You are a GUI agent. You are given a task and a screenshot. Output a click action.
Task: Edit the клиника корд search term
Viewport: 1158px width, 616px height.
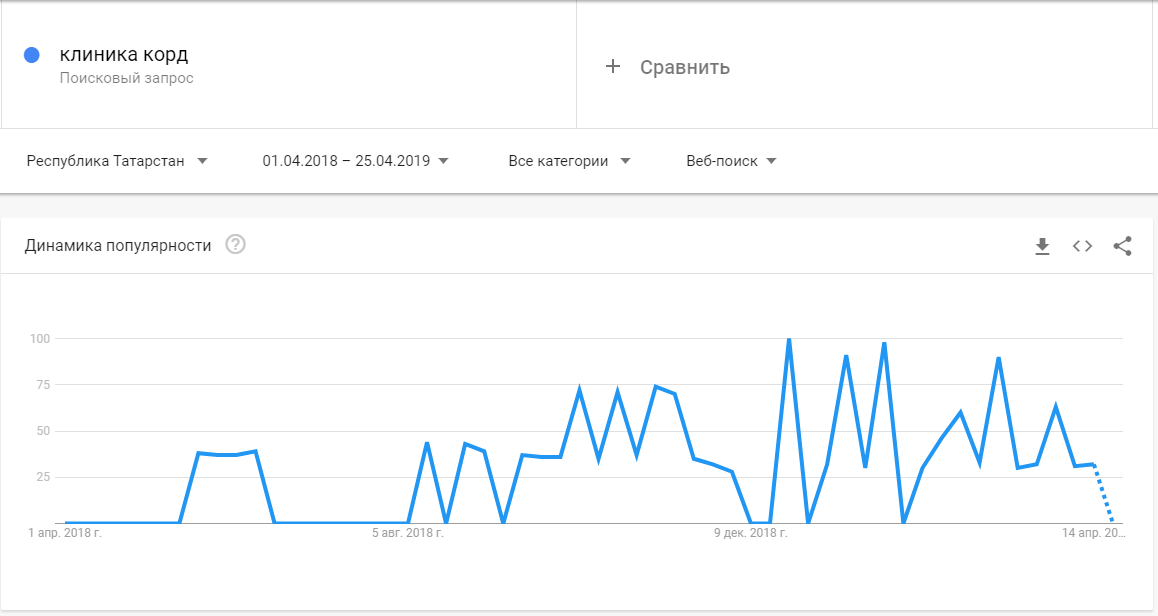point(123,54)
